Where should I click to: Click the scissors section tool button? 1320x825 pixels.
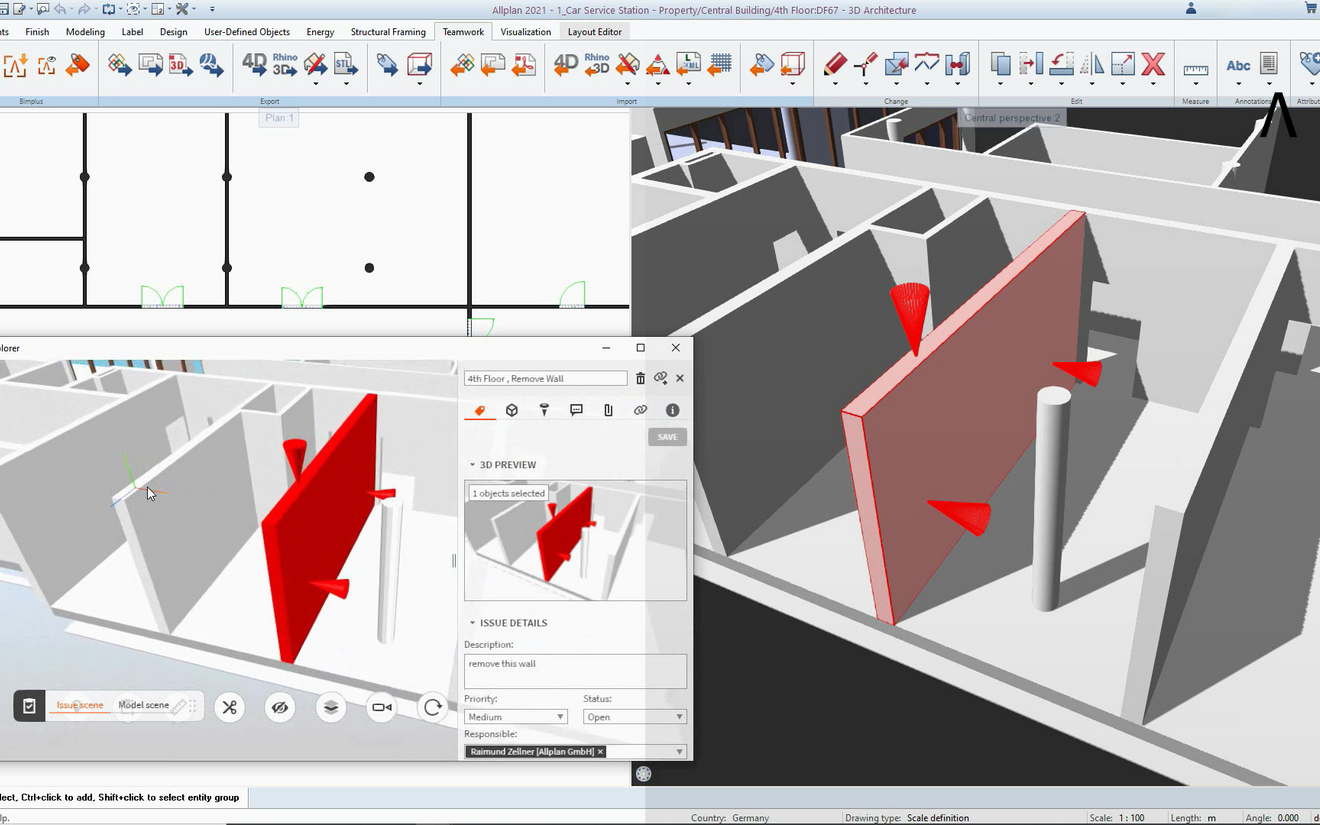[x=230, y=707]
